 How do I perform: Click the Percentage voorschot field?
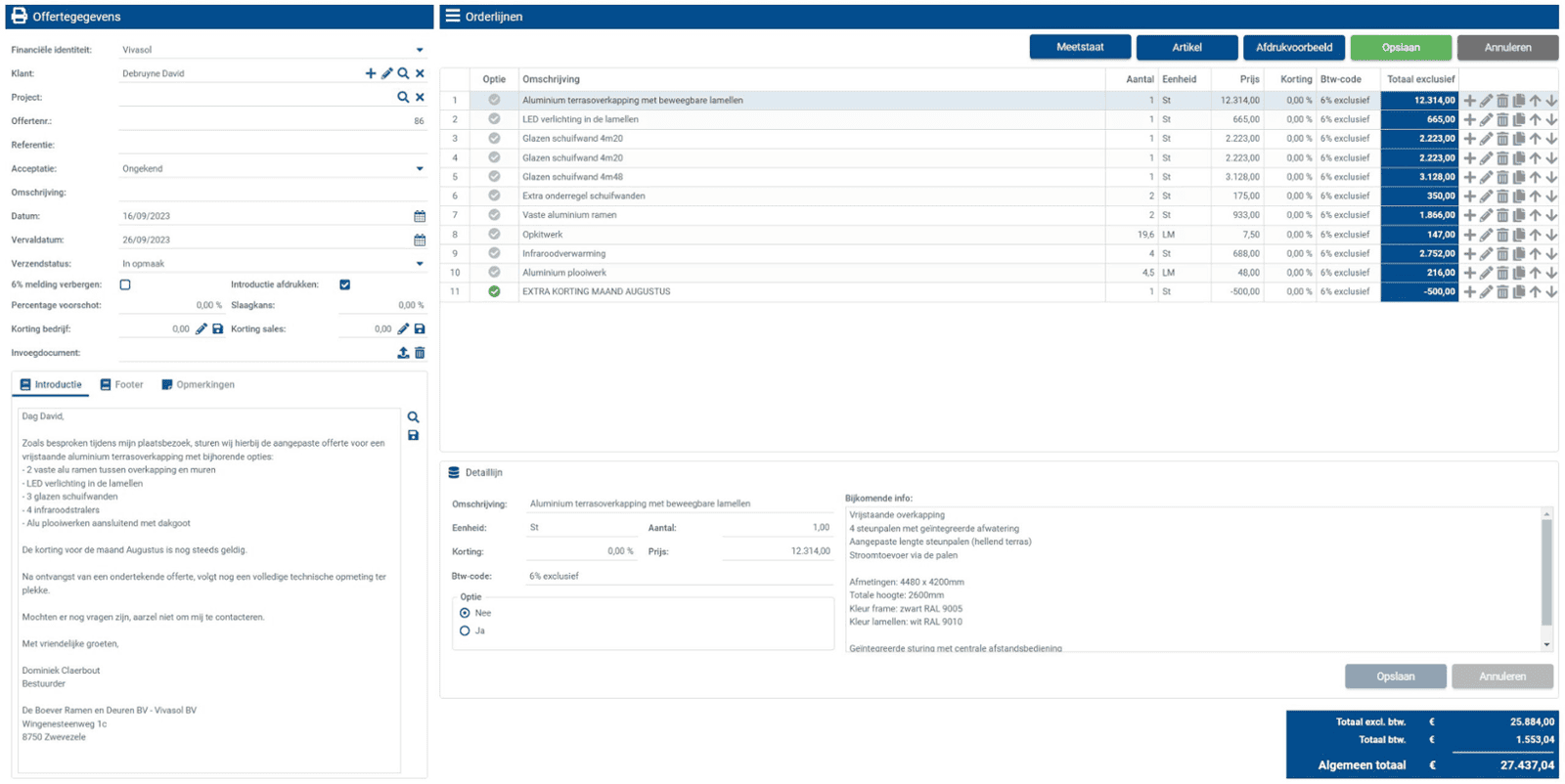(172, 305)
